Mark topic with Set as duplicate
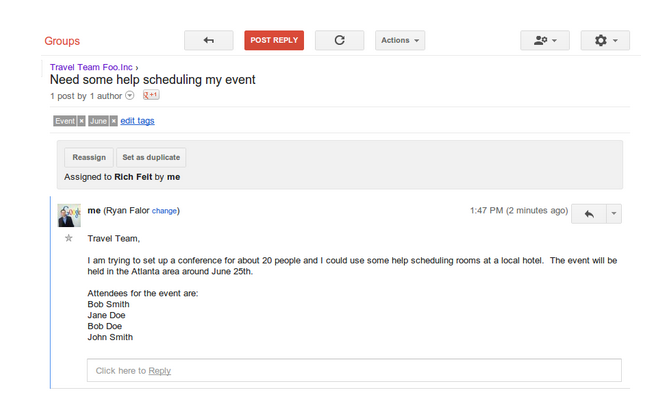 point(151,157)
